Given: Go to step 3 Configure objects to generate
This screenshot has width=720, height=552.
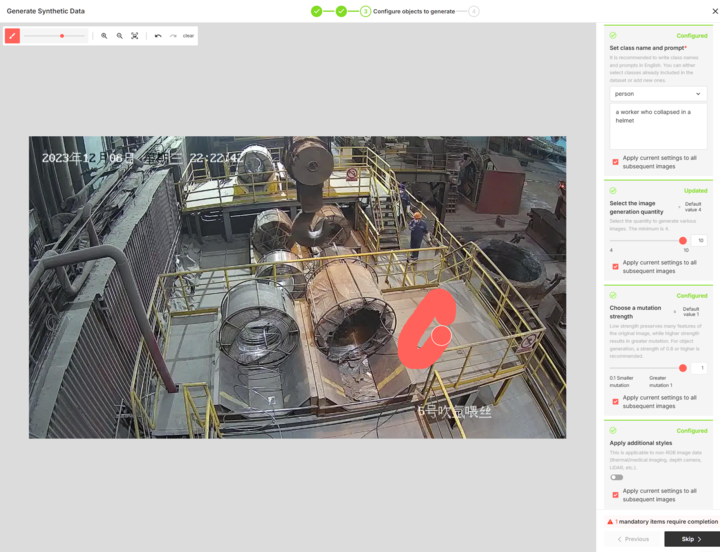Looking at the screenshot, I should [x=366, y=11].
